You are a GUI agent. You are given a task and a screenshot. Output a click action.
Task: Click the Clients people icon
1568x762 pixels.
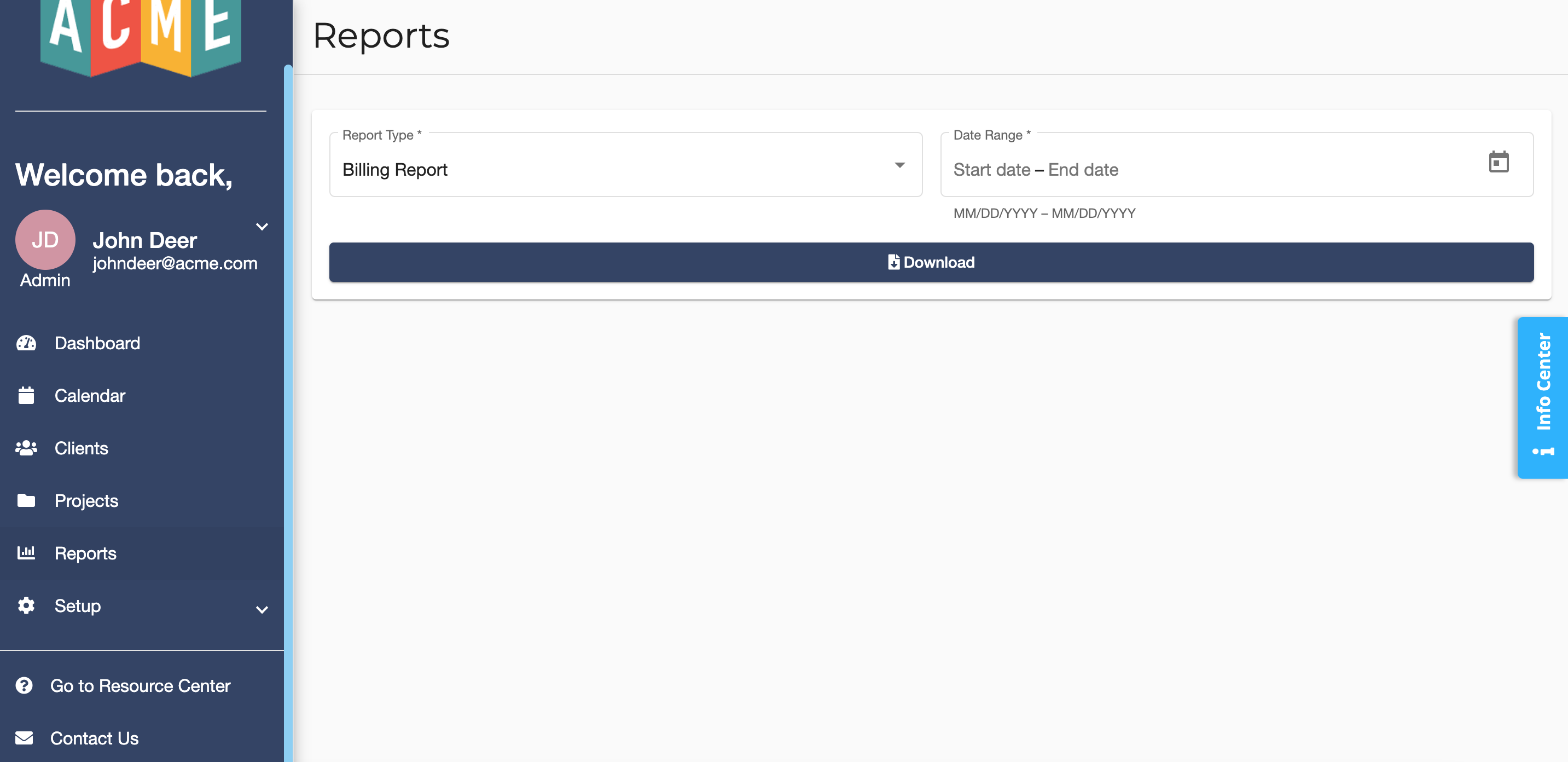26,448
